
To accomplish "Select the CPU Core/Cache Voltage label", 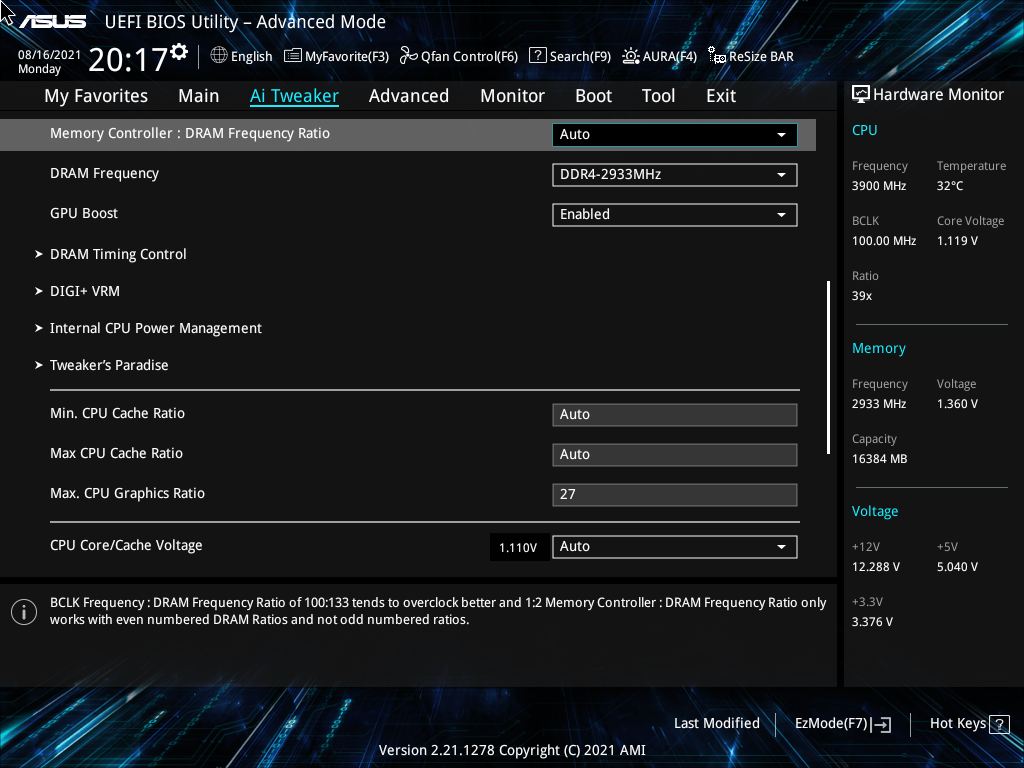I will (x=126, y=545).
